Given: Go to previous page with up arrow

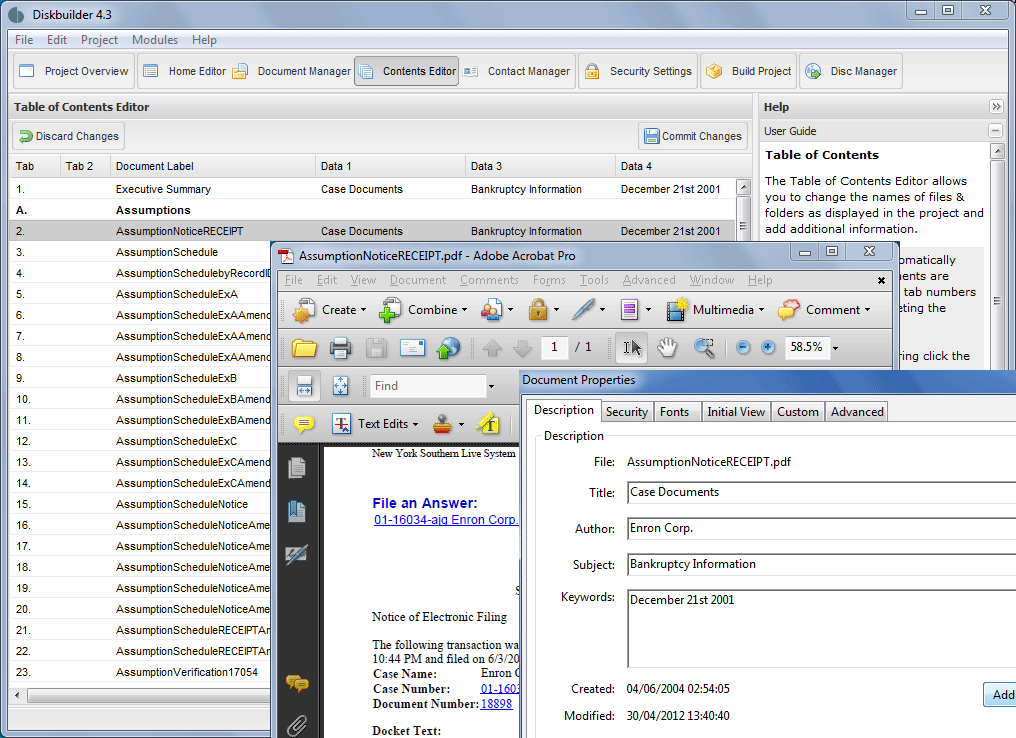Looking at the screenshot, I should pyautogui.click(x=492, y=349).
